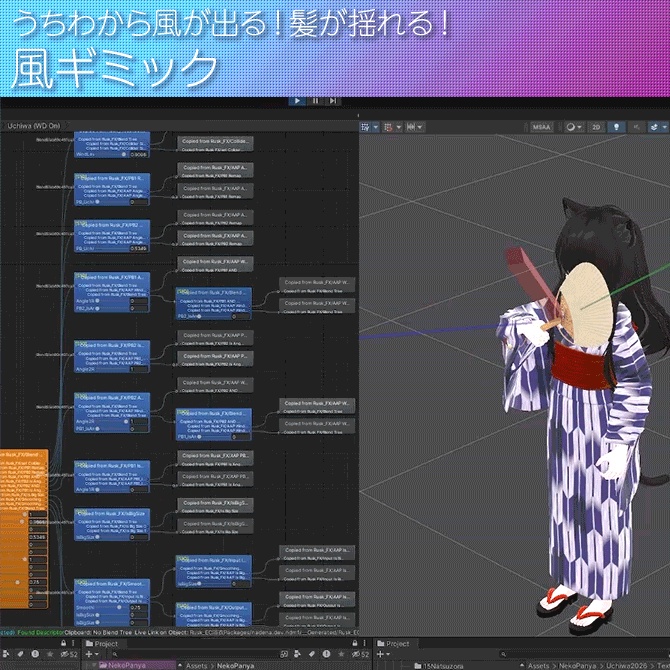Toggle 2D view mode
Image resolution: width=670 pixels, height=670 pixels.
[596, 127]
